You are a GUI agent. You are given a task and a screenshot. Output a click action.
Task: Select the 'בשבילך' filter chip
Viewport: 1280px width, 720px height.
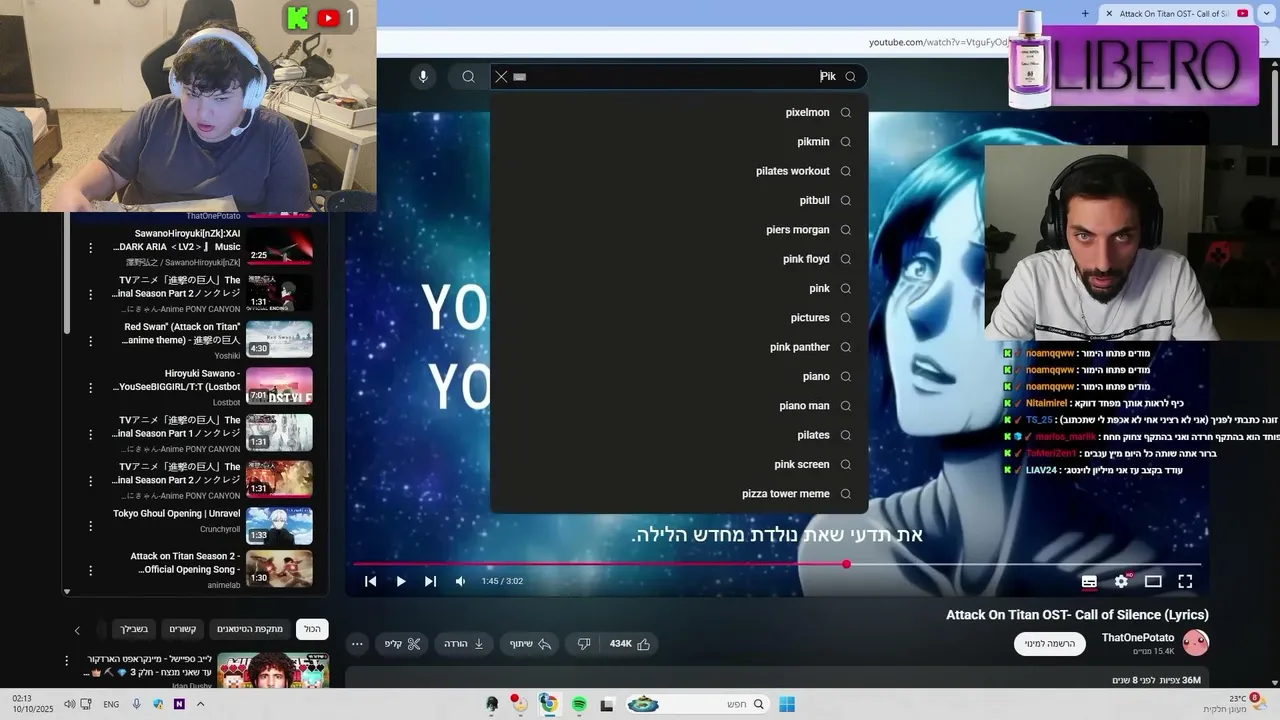click(134, 629)
